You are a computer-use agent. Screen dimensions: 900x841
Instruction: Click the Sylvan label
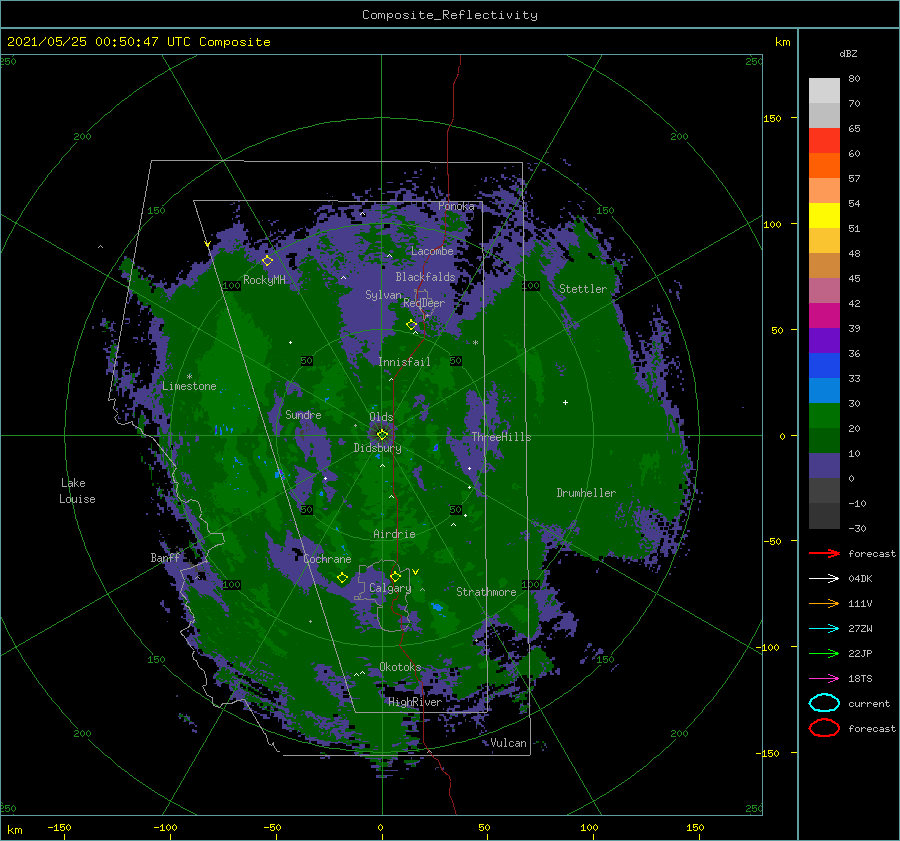click(383, 295)
